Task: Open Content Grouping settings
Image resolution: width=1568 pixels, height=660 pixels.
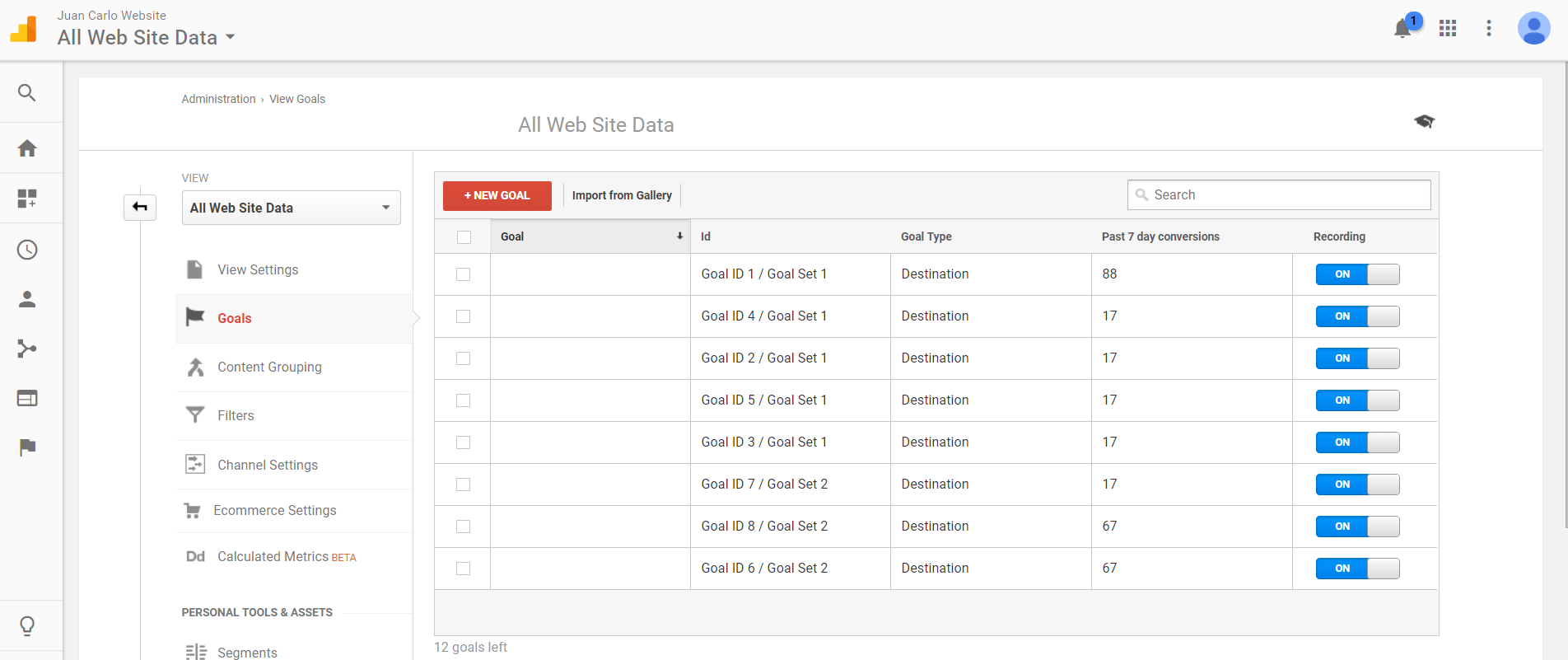Action: point(269,367)
